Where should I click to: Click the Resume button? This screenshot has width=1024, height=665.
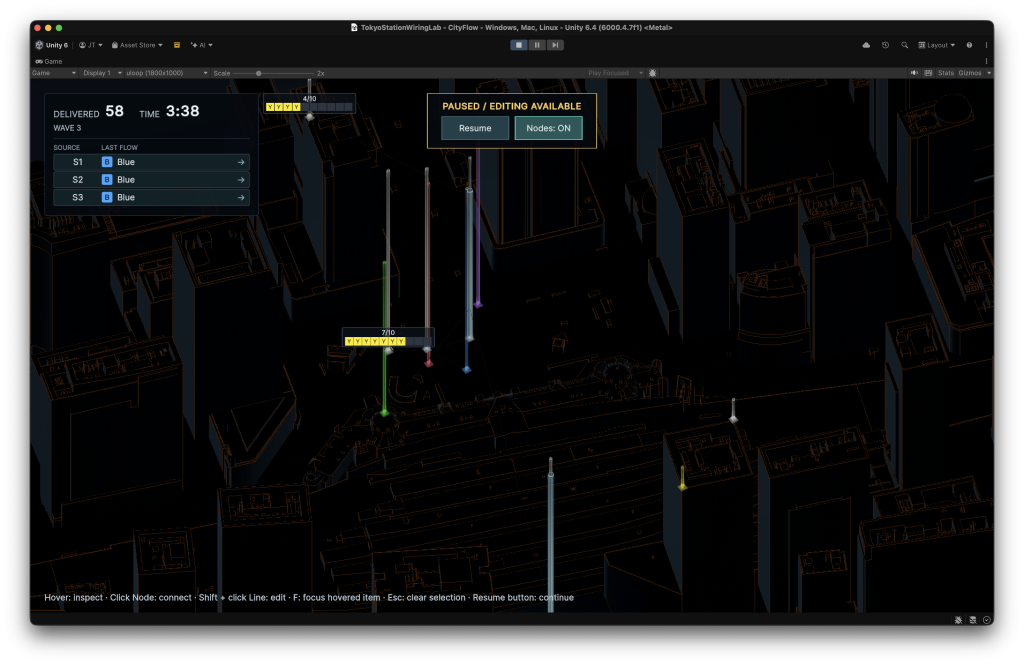[475, 128]
